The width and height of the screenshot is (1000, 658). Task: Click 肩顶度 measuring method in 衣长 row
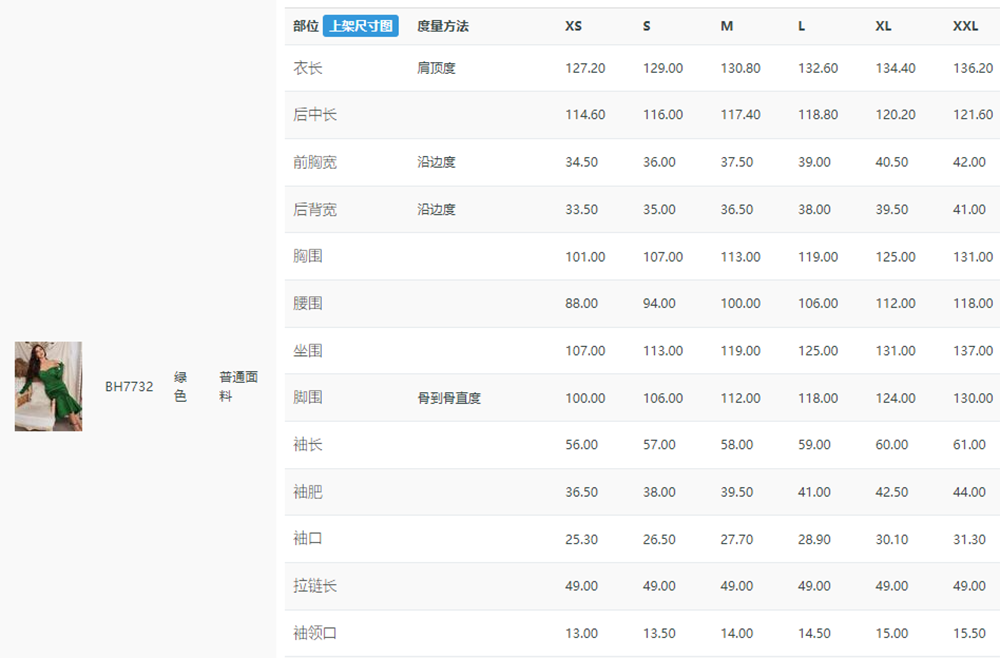(x=436, y=68)
